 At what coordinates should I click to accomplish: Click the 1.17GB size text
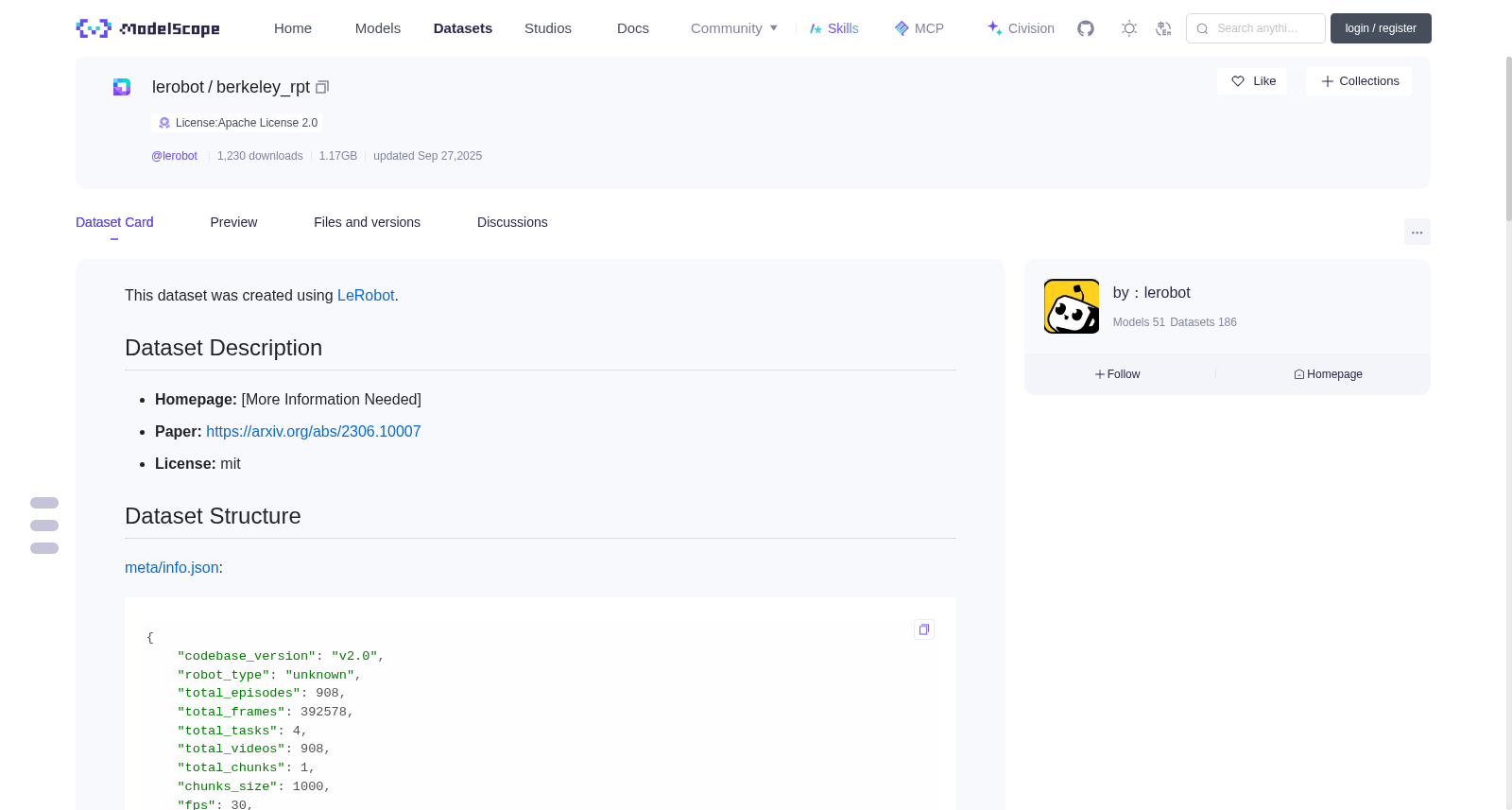338,156
